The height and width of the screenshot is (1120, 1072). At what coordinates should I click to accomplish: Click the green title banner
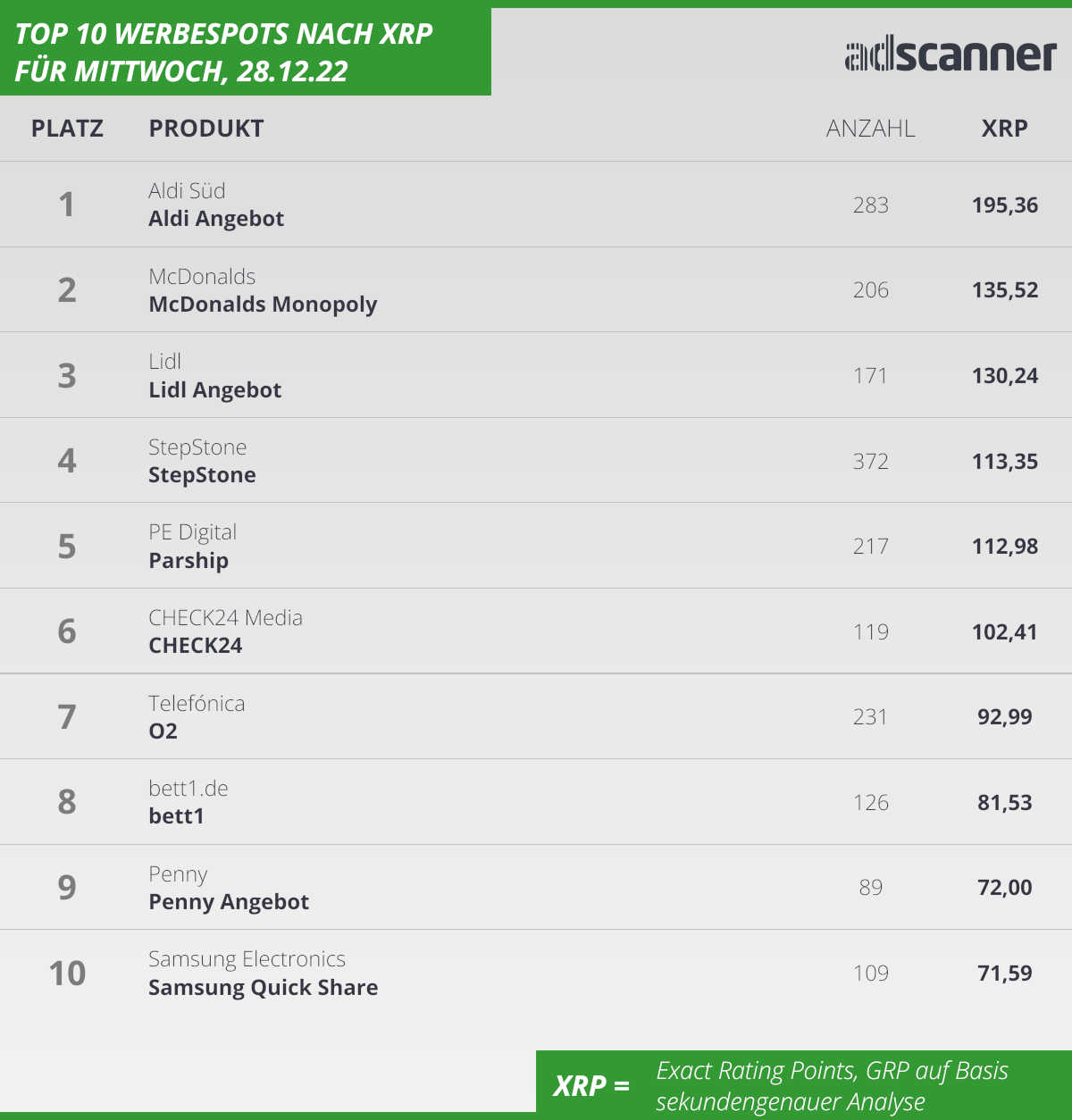[246, 52]
